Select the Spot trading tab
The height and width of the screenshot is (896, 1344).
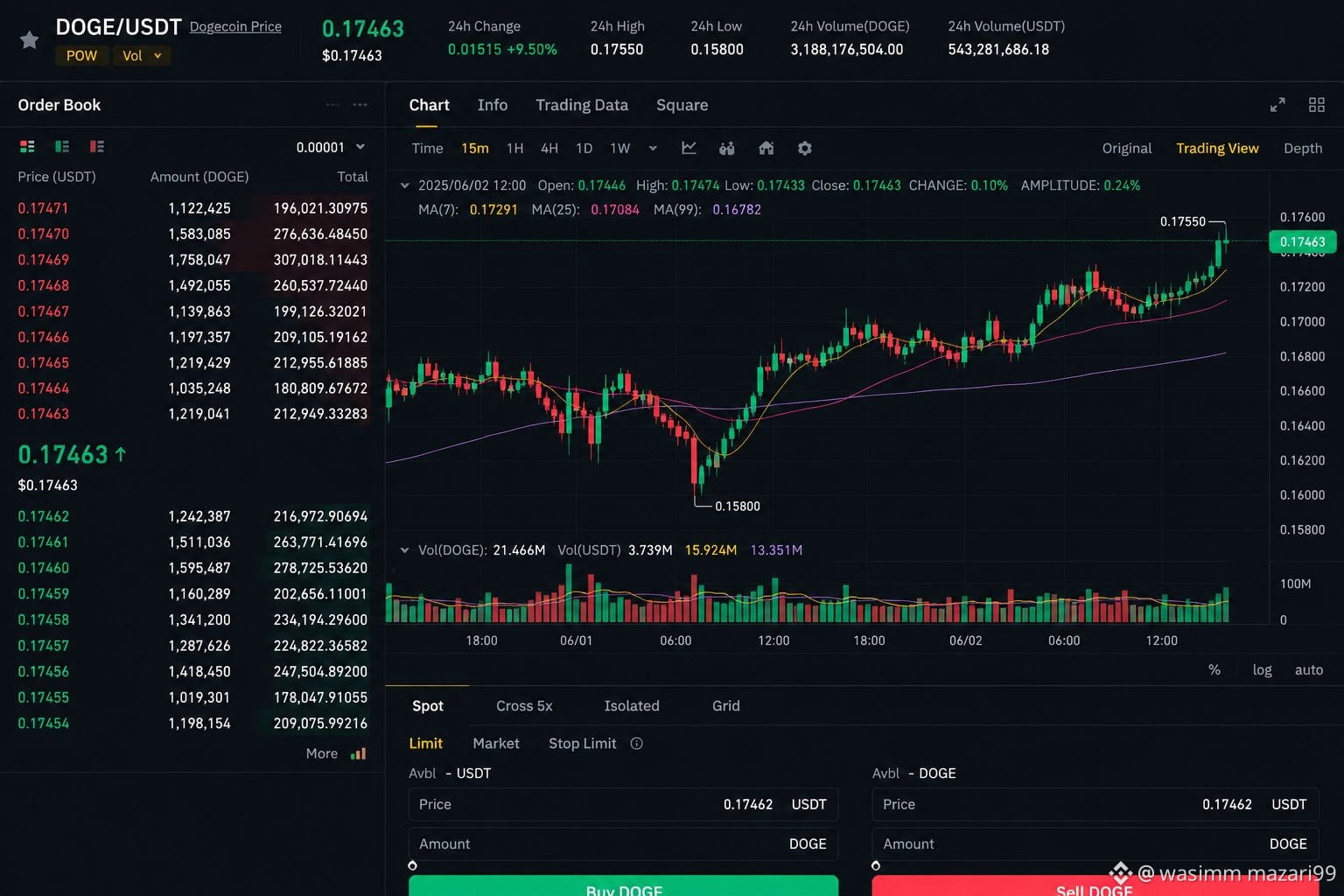click(x=428, y=706)
